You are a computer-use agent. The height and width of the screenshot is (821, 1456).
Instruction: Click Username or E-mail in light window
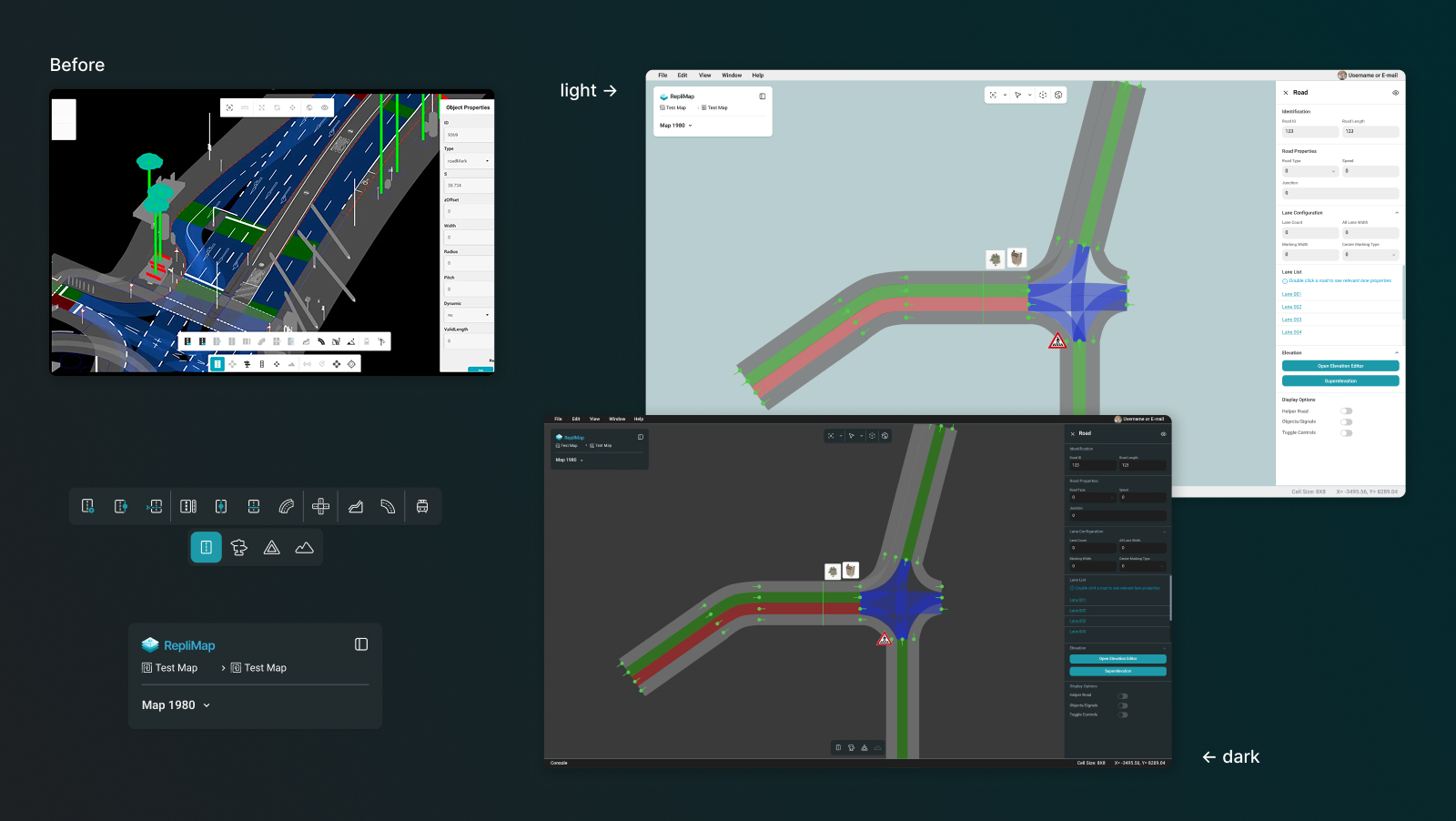point(1368,76)
